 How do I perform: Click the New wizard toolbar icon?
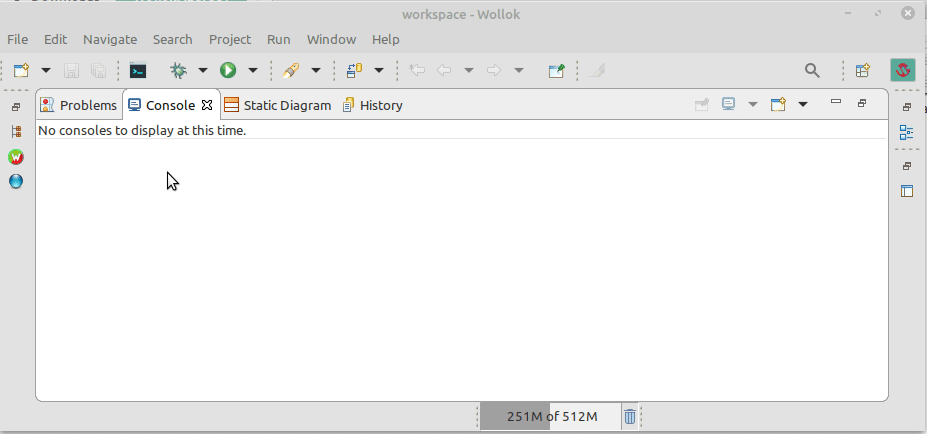click(x=22, y=71)
